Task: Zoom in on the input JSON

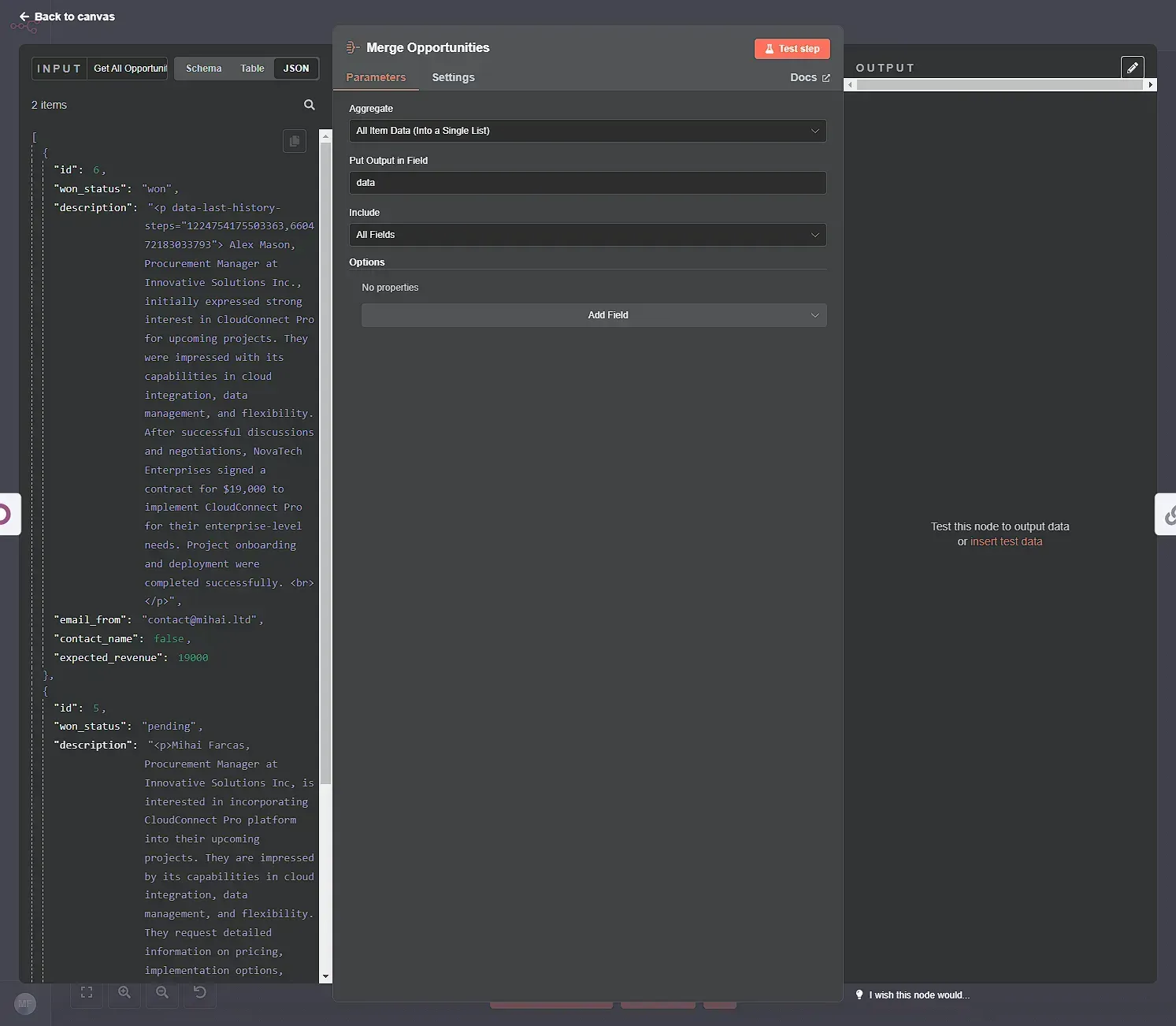Action: pyautogui.click(x=124, y=993)
